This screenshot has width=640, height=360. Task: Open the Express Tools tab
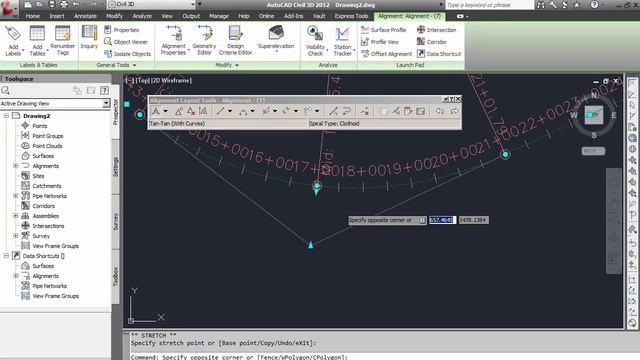(x=351, y=16)
